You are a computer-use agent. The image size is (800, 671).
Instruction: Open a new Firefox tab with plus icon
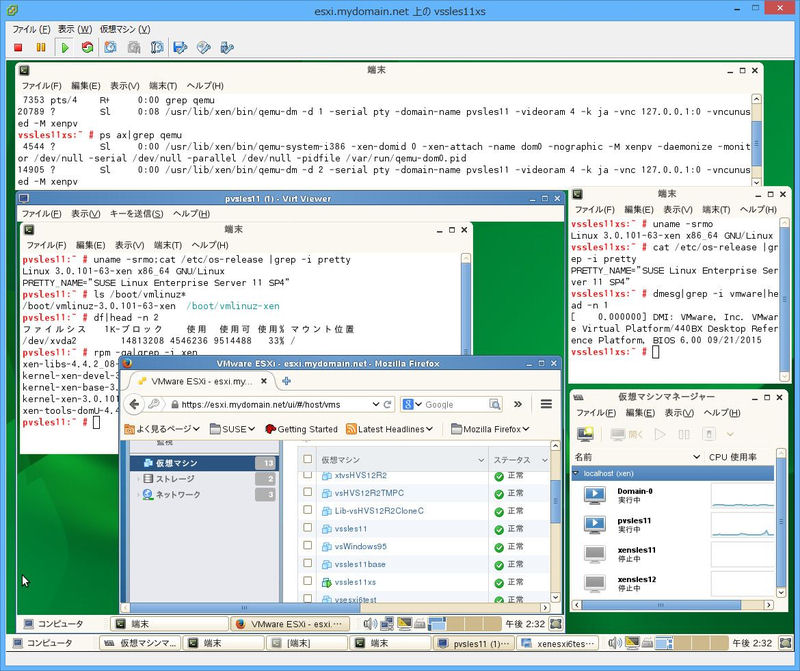pyautogui.click(x=287, y=381)
